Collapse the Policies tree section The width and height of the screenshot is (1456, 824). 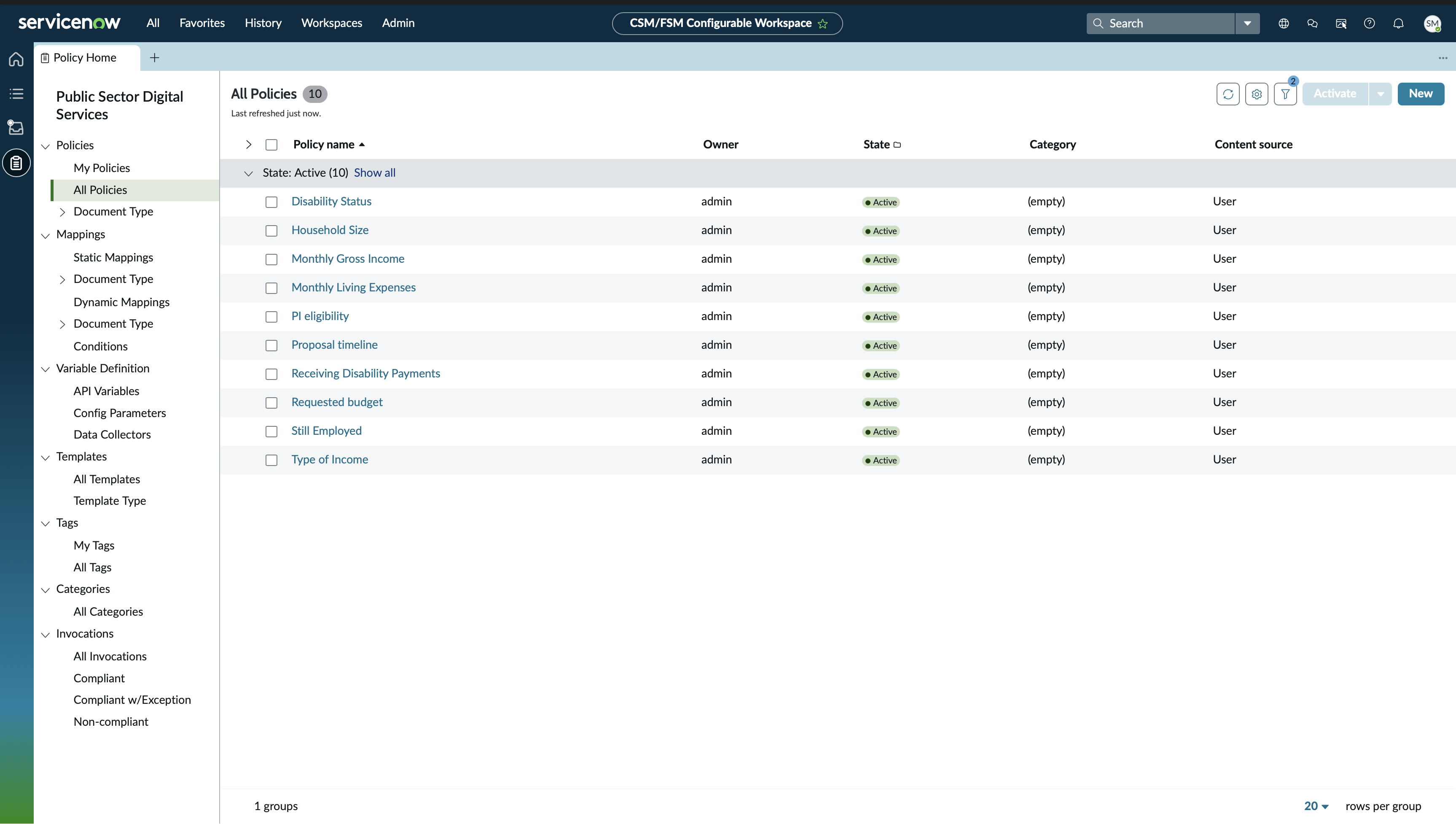pos(45,146)
